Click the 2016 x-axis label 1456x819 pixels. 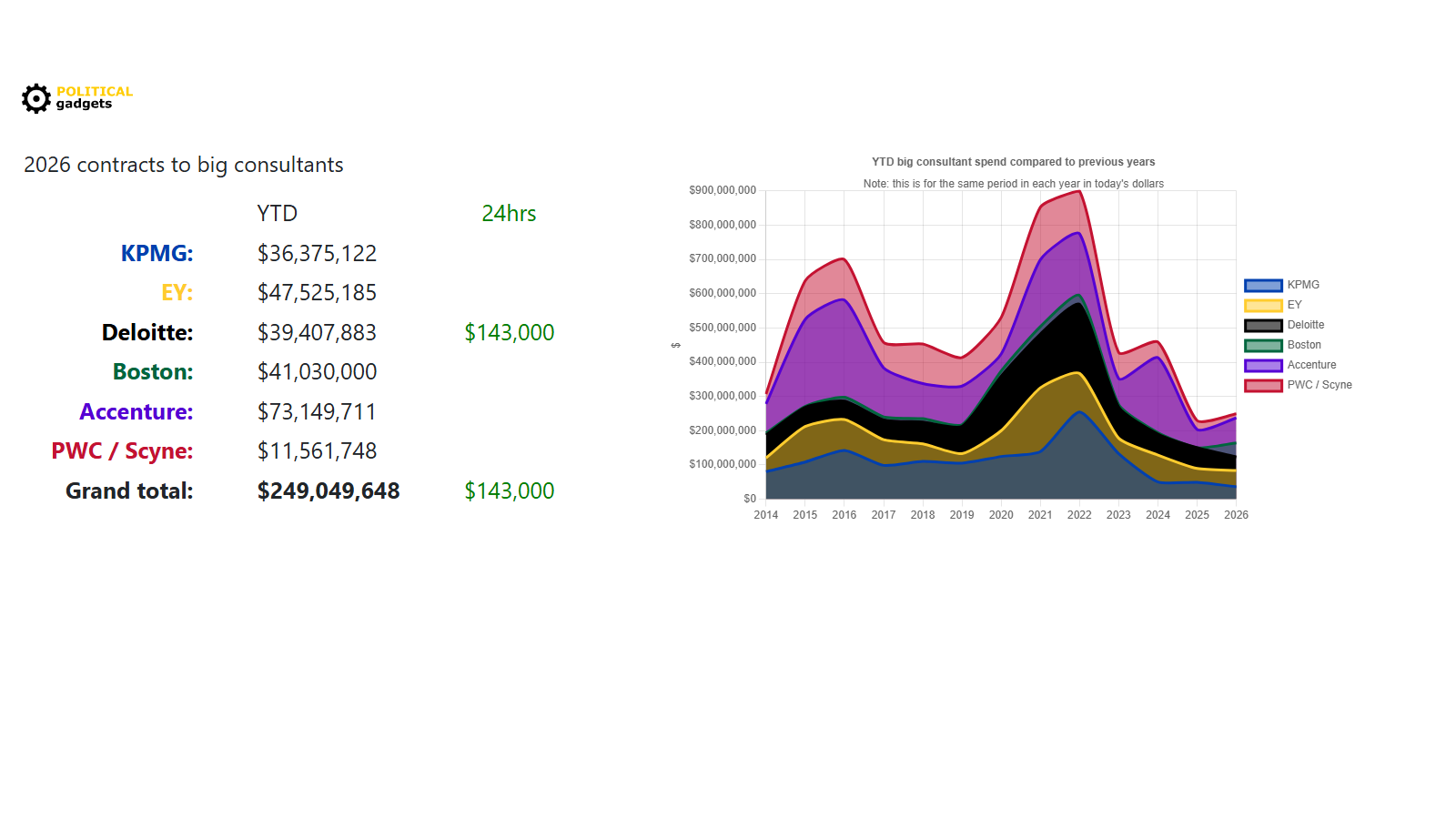844,515
